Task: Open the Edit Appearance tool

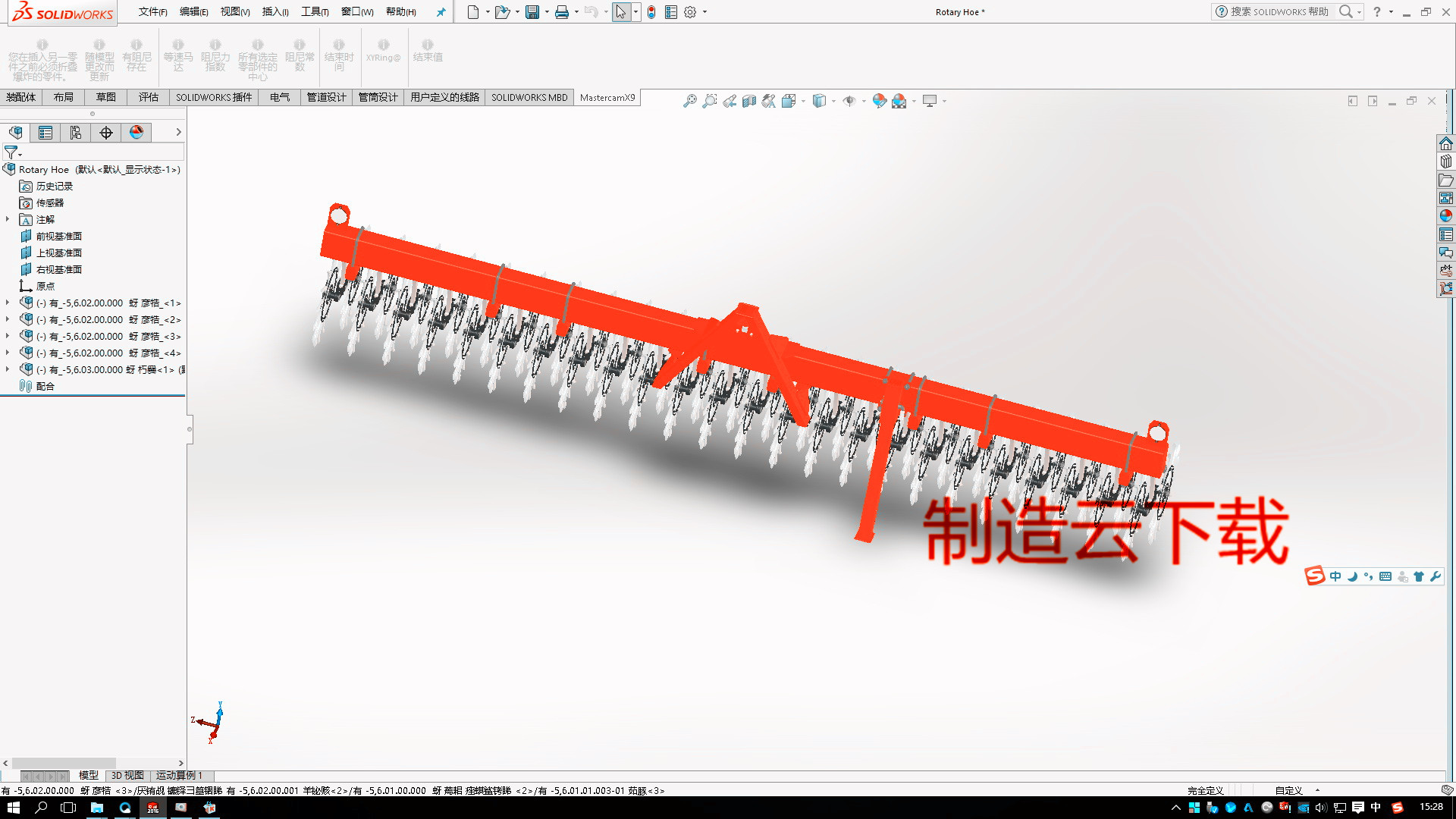Action: 879,100
